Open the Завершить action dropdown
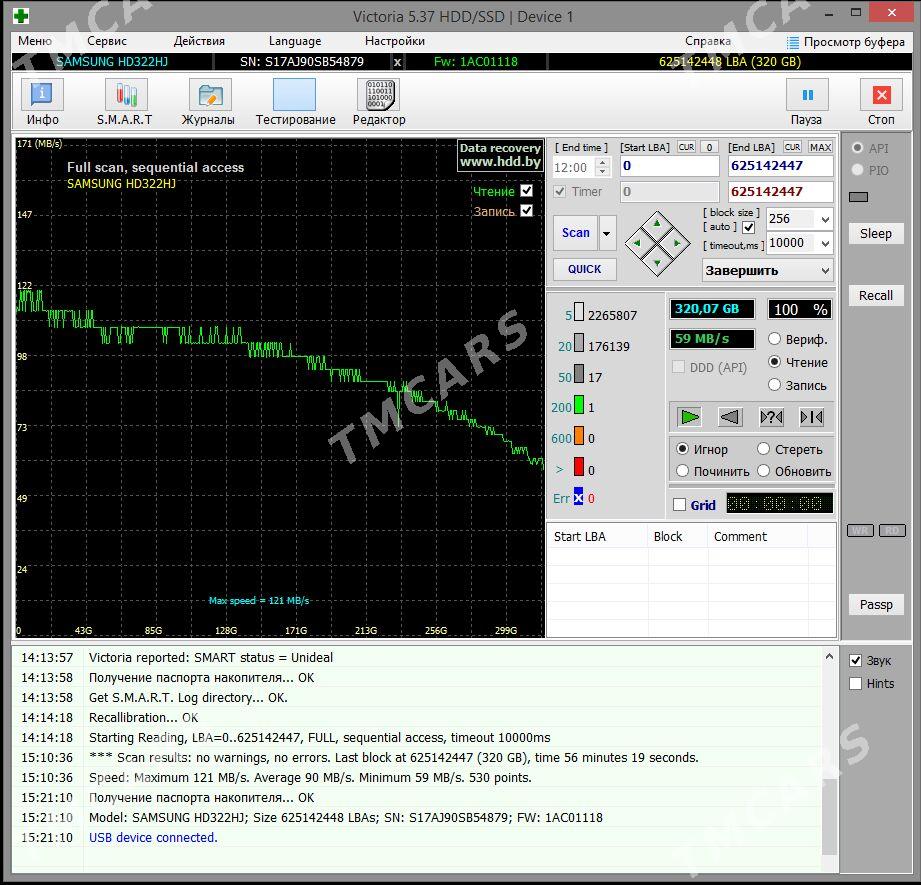Image resolution: width=921 pixels, height=885 pixels. pos(767,271)
